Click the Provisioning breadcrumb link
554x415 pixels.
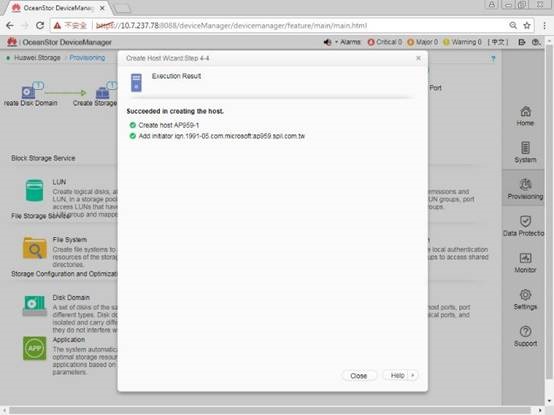coord(87,58)
